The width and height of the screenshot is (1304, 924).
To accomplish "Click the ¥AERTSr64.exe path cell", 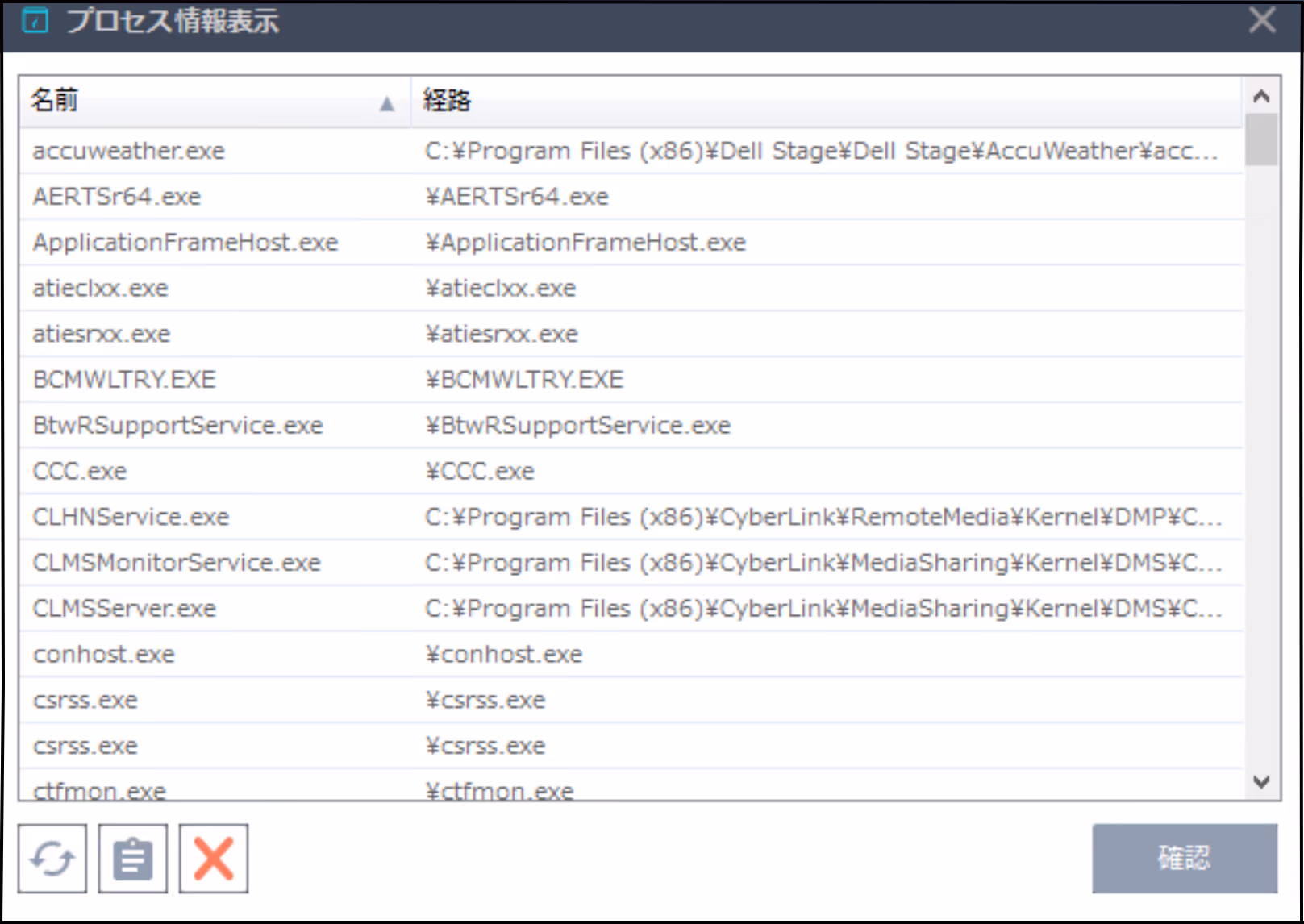I will click(827, 197).
